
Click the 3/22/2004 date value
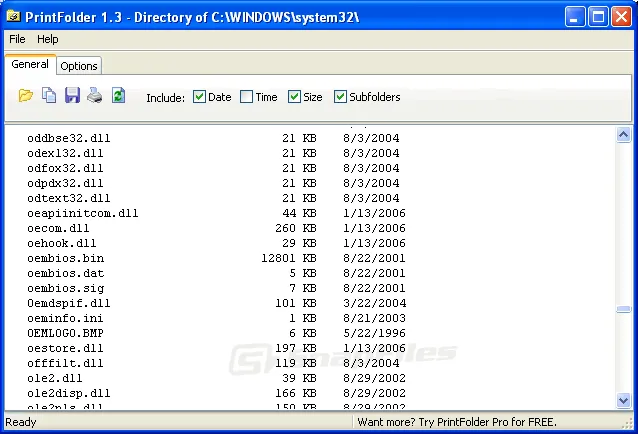coord(374,303)
